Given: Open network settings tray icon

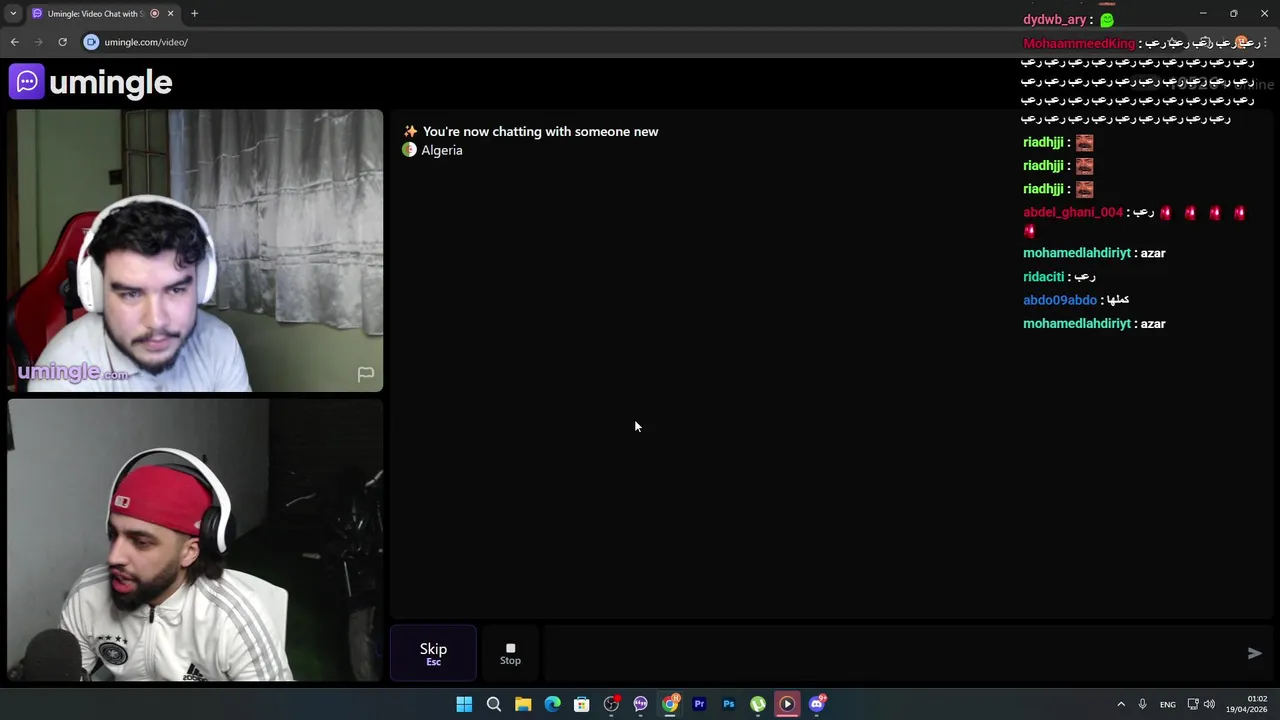Looking at the screenshot, I should coord(1193,704).
